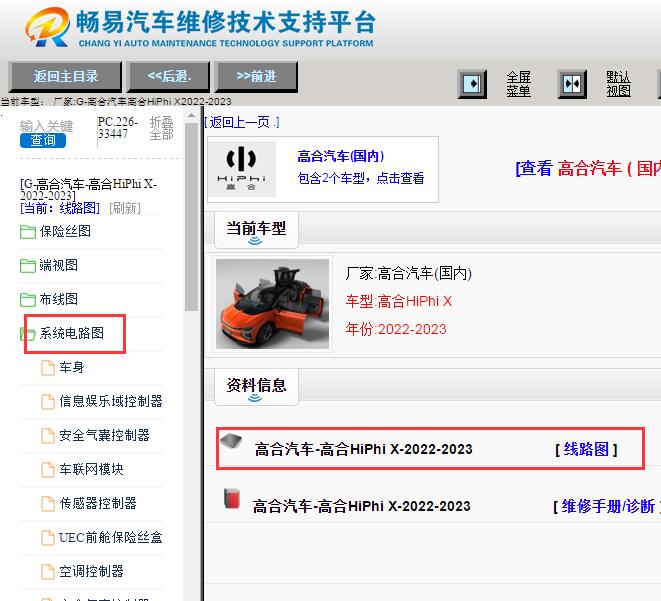This screenshot has width=661, height=601.
Task: Select 车联网模块 in the tree
Action: 91,470
